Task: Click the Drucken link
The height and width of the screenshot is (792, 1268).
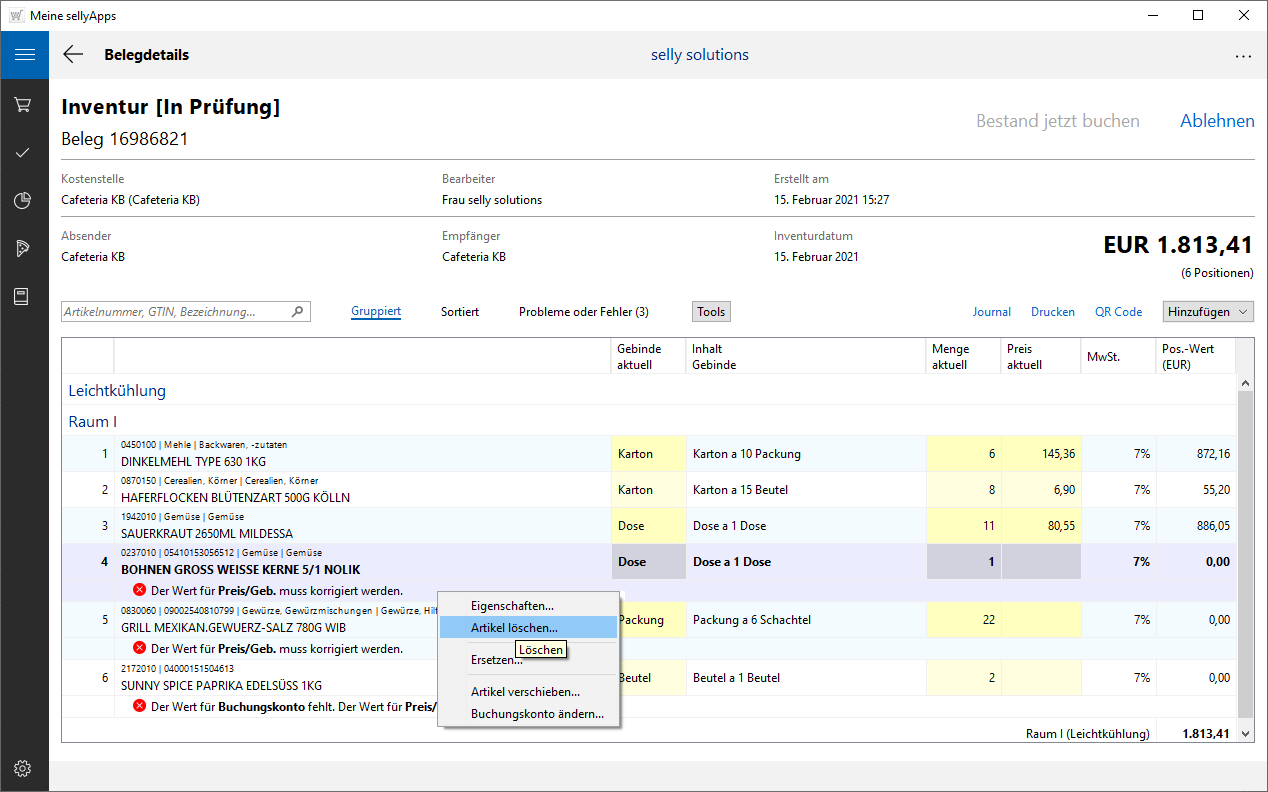Action: point(1053,312)
